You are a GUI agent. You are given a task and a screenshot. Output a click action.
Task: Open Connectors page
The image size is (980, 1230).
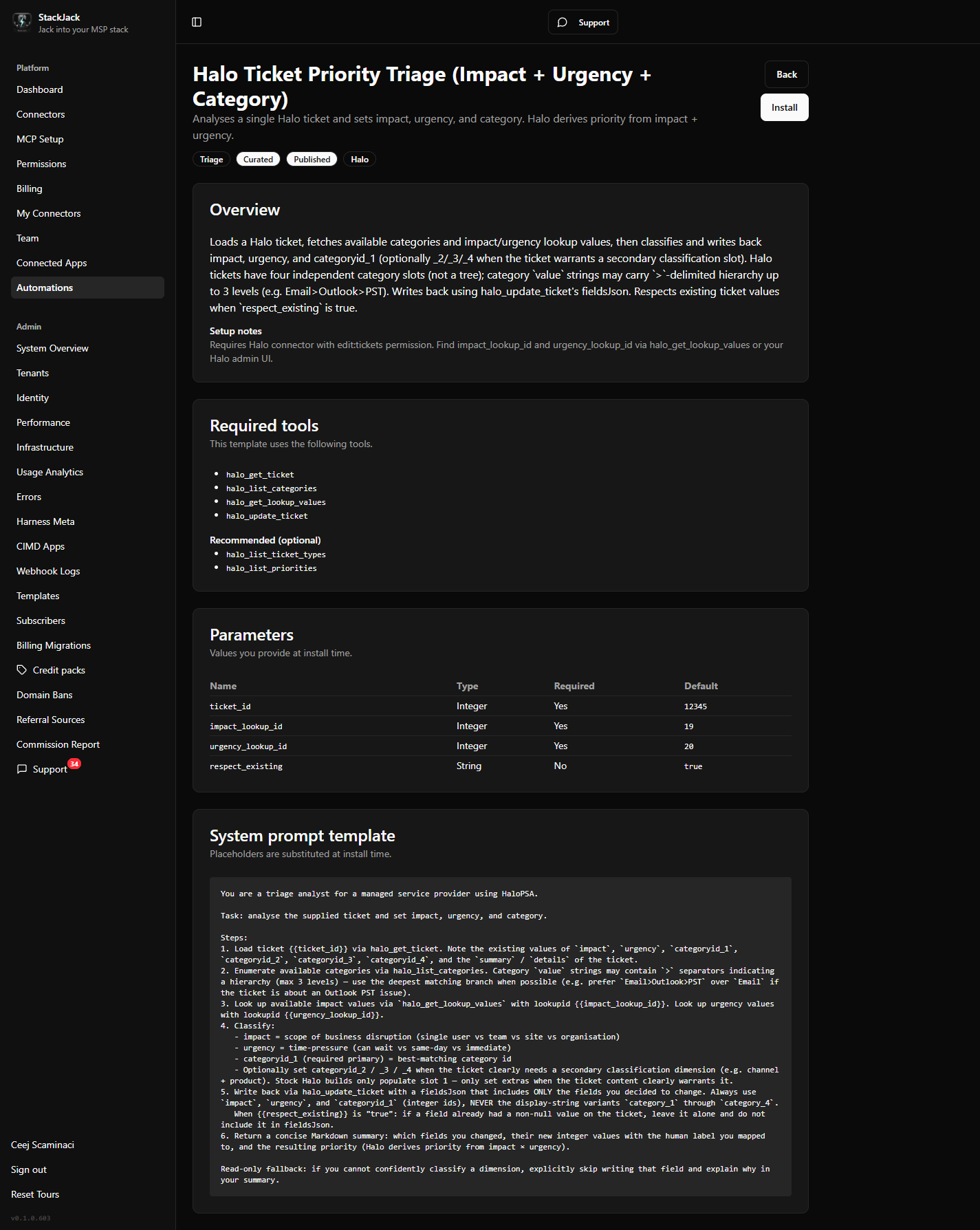point(87,114)
